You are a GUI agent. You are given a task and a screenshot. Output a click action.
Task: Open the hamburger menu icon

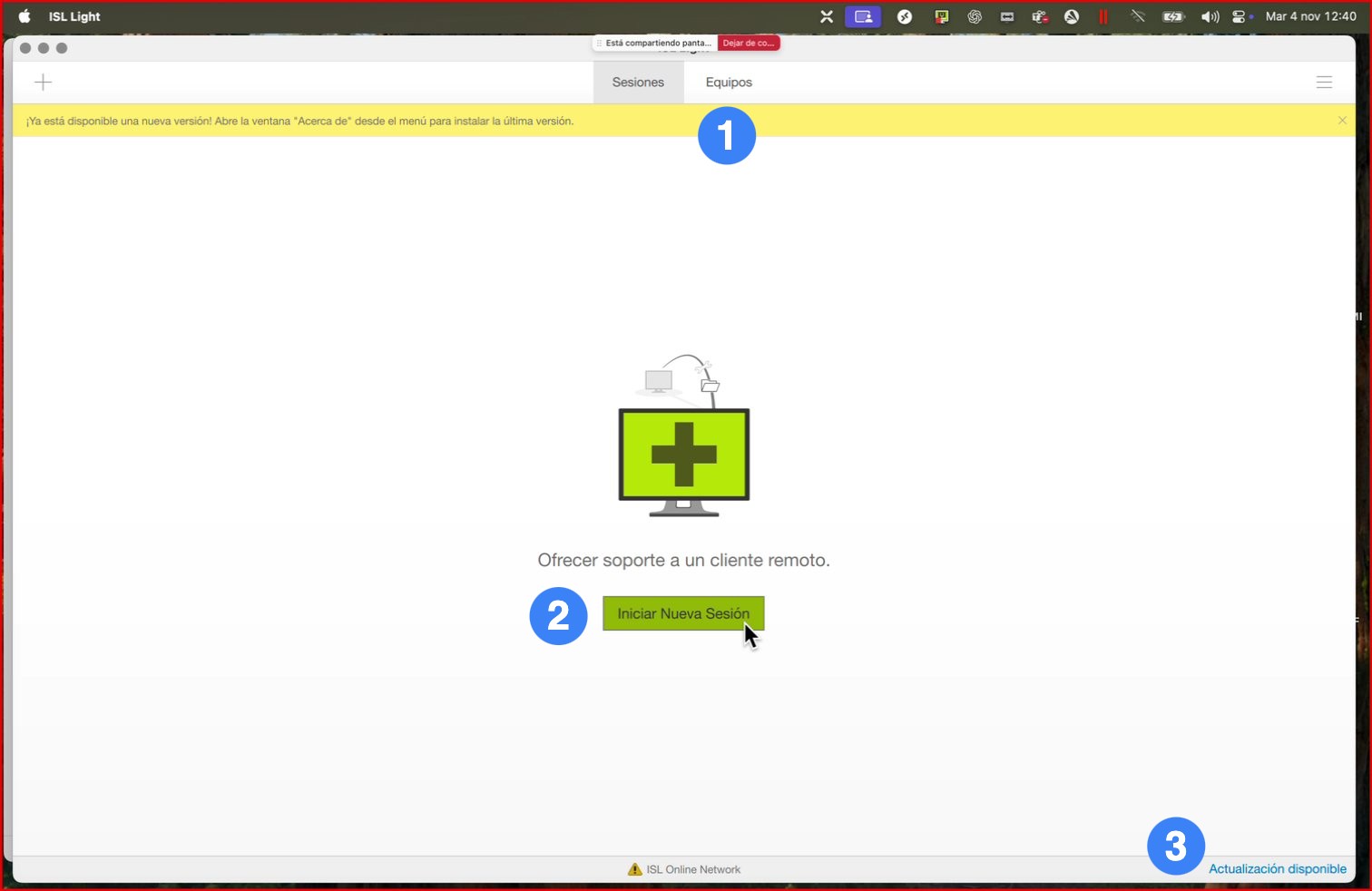(x=1324, y=83)
